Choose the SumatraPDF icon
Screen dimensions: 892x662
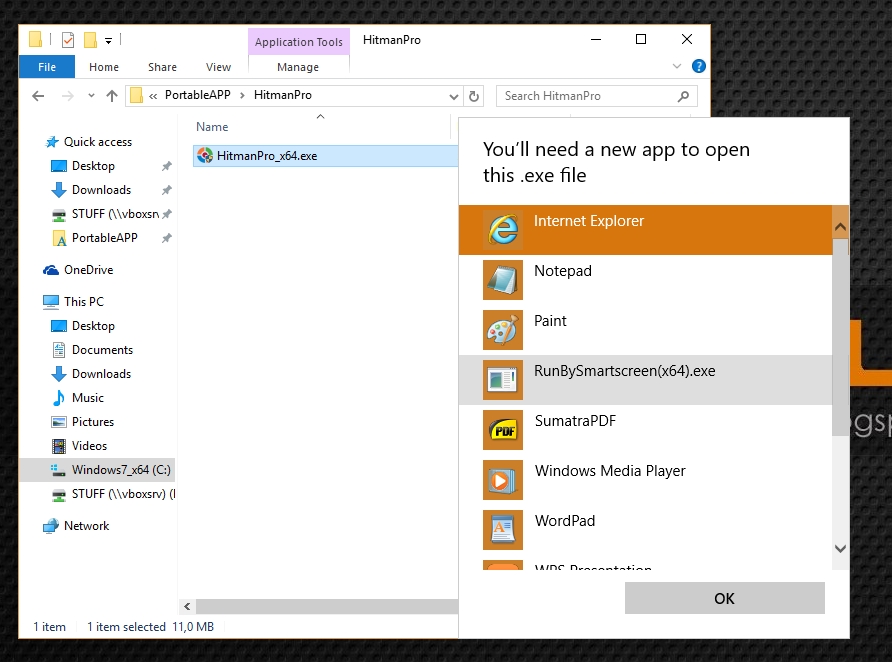tap(503, 430)
